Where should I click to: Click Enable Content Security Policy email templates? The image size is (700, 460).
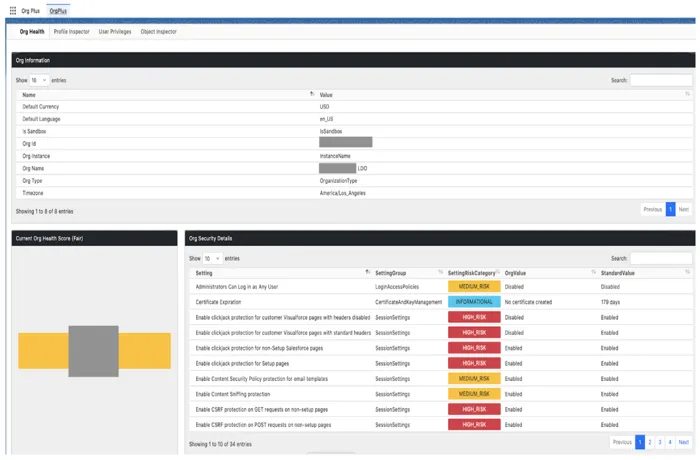tap(262, 379)
